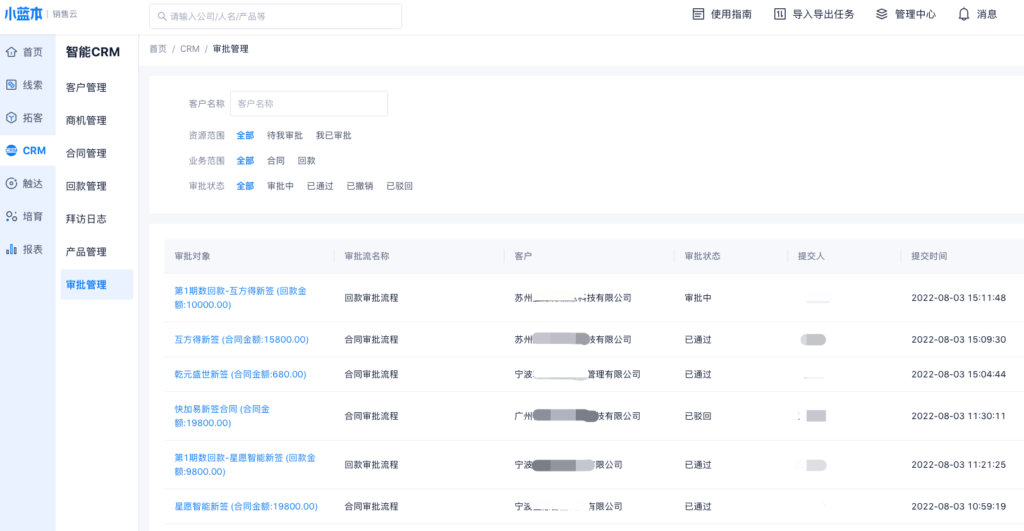The width and height of the screenshot is (1024, 531).
Task: Click the 消息 bell notification icon
Action: tap(964, 14)
